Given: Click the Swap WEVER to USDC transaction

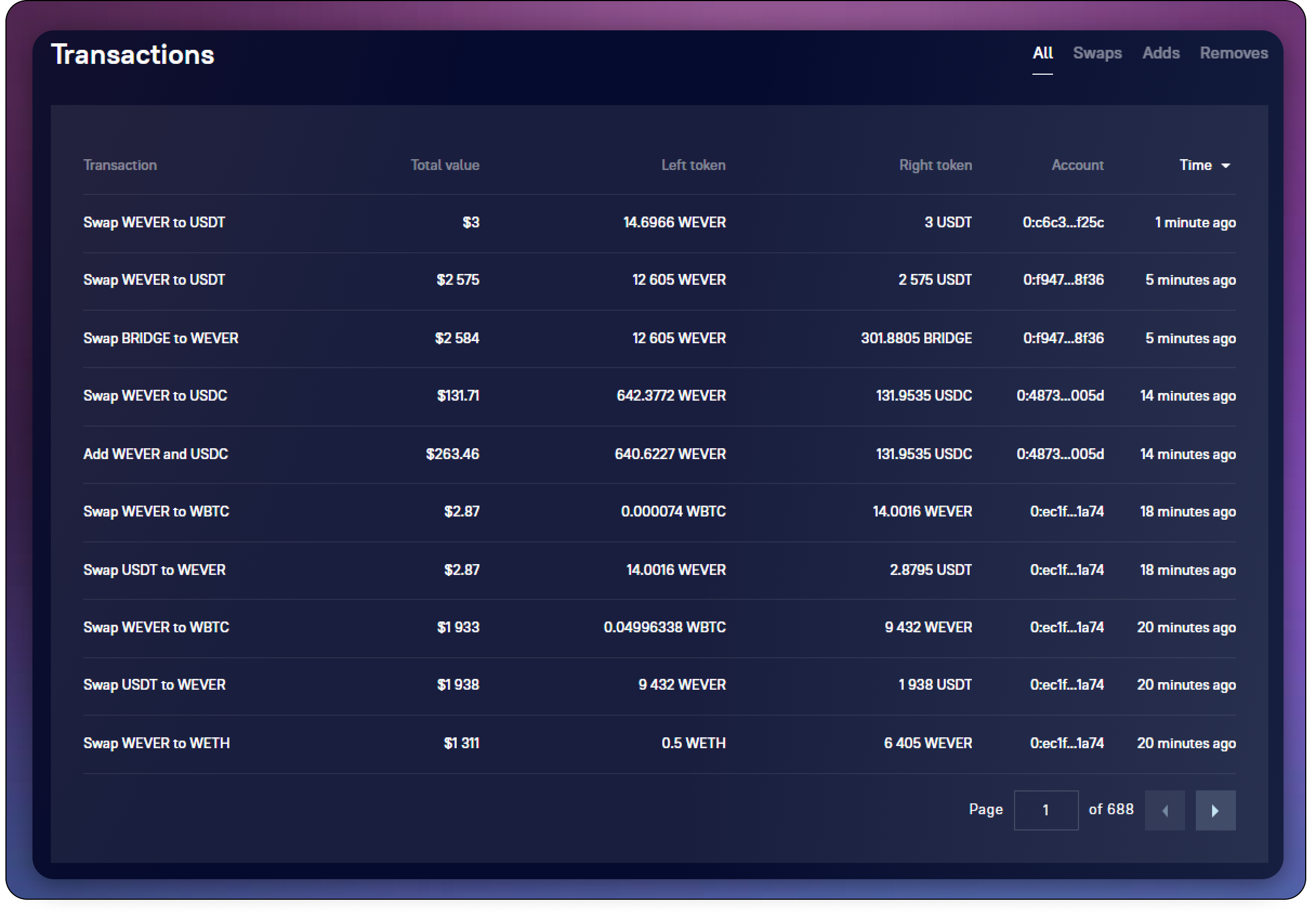Looking at the screenshot, I should click(x=155, y=395).
